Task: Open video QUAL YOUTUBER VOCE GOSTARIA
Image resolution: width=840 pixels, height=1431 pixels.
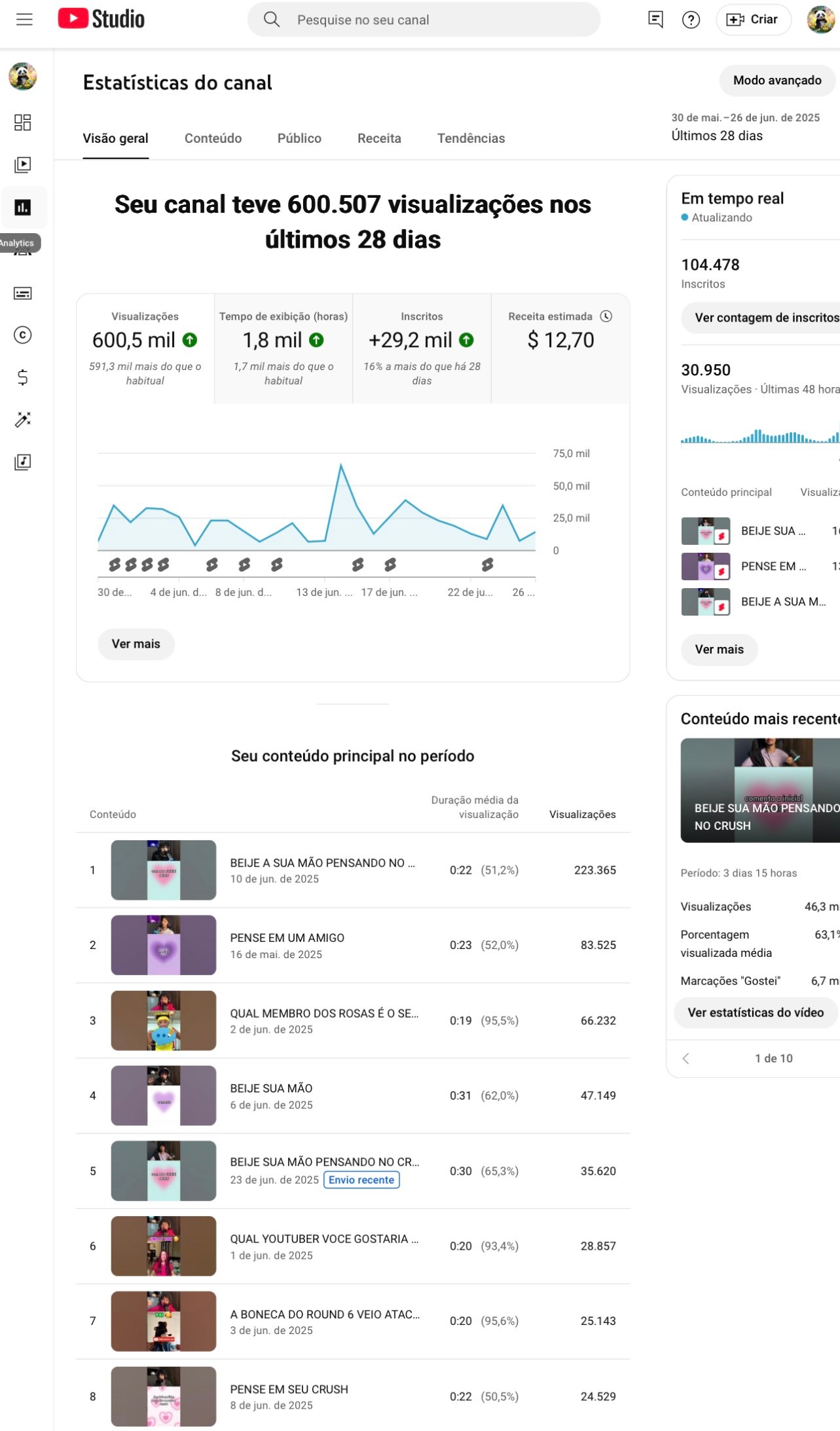Action: [324, 1239]
